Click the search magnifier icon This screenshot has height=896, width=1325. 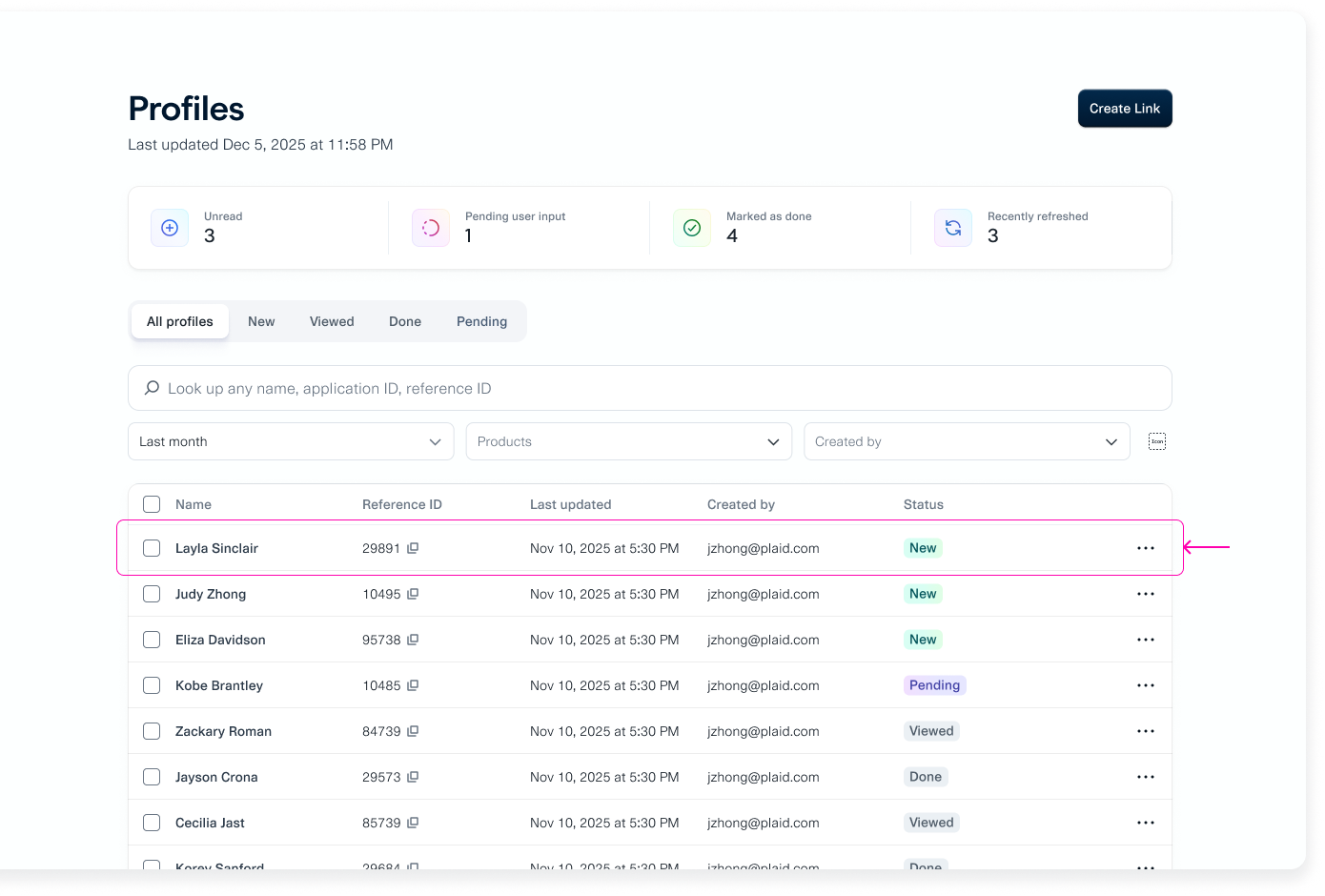pyautogui.click(x=152, y=388)
